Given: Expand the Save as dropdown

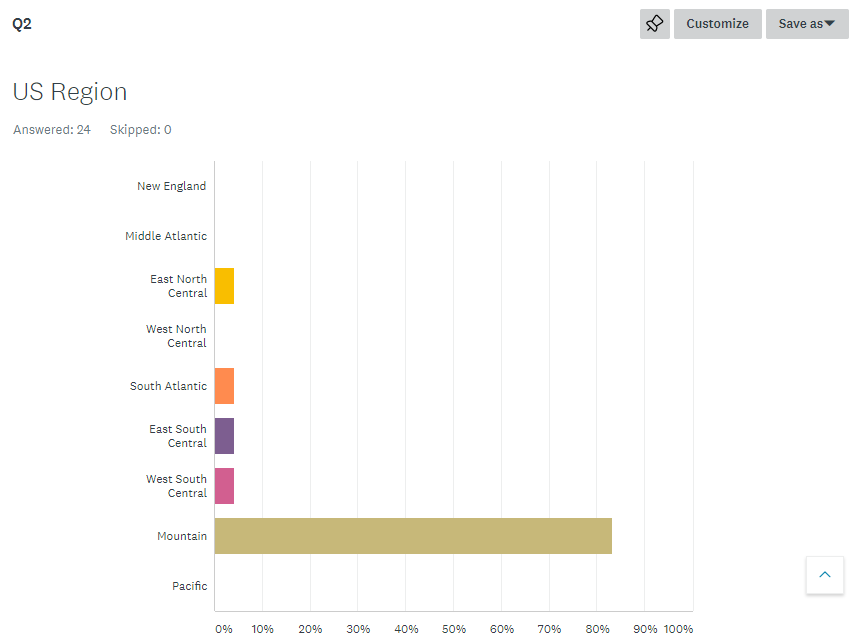Looking at the screenshot, I should [x=806, y=24].
